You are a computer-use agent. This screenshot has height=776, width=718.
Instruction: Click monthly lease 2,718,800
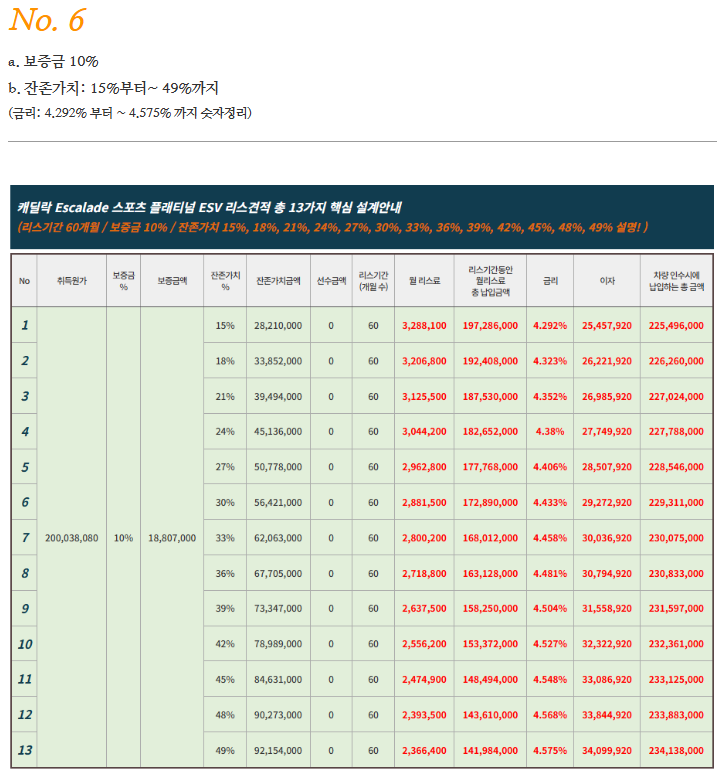(424, 574)
